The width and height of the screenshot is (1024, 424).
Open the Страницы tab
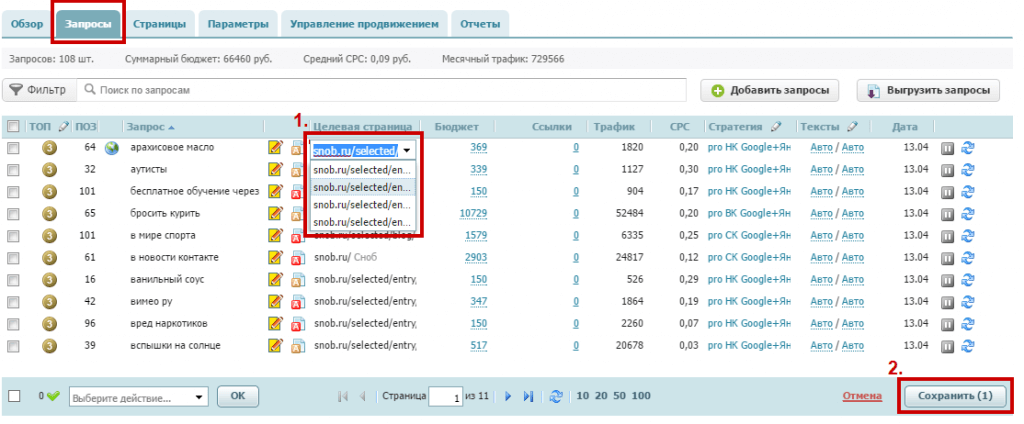[159, 24]
